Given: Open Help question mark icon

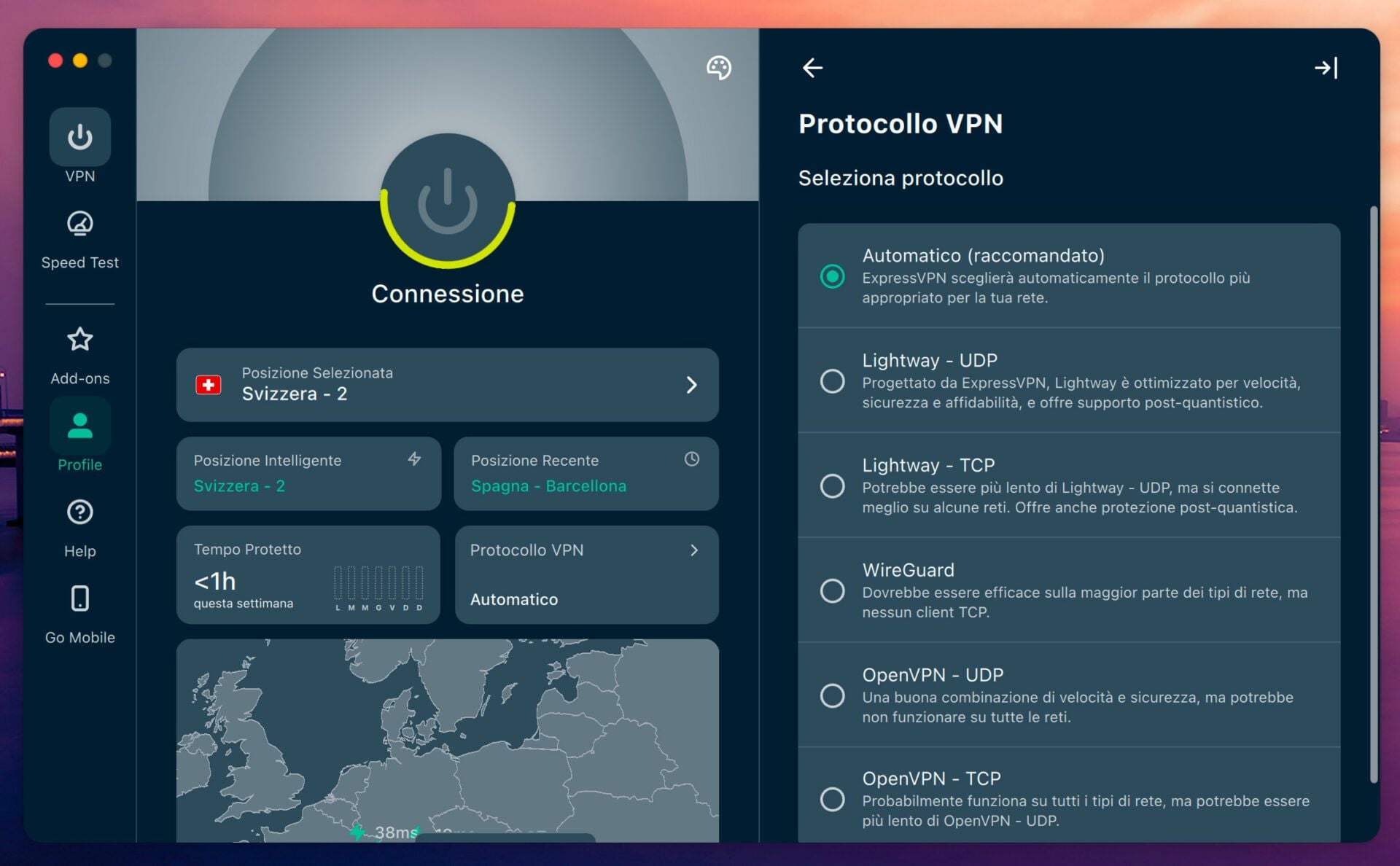Looking at the screenshot, I should point(80,512).
